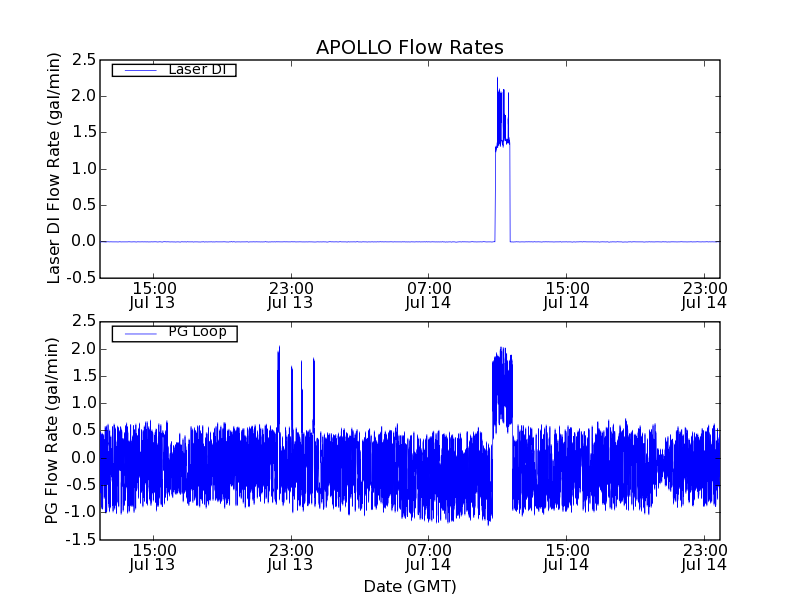
Task: Click the bottom plot's 15:00 Jul 14 tick label
Action: (566, 558)
